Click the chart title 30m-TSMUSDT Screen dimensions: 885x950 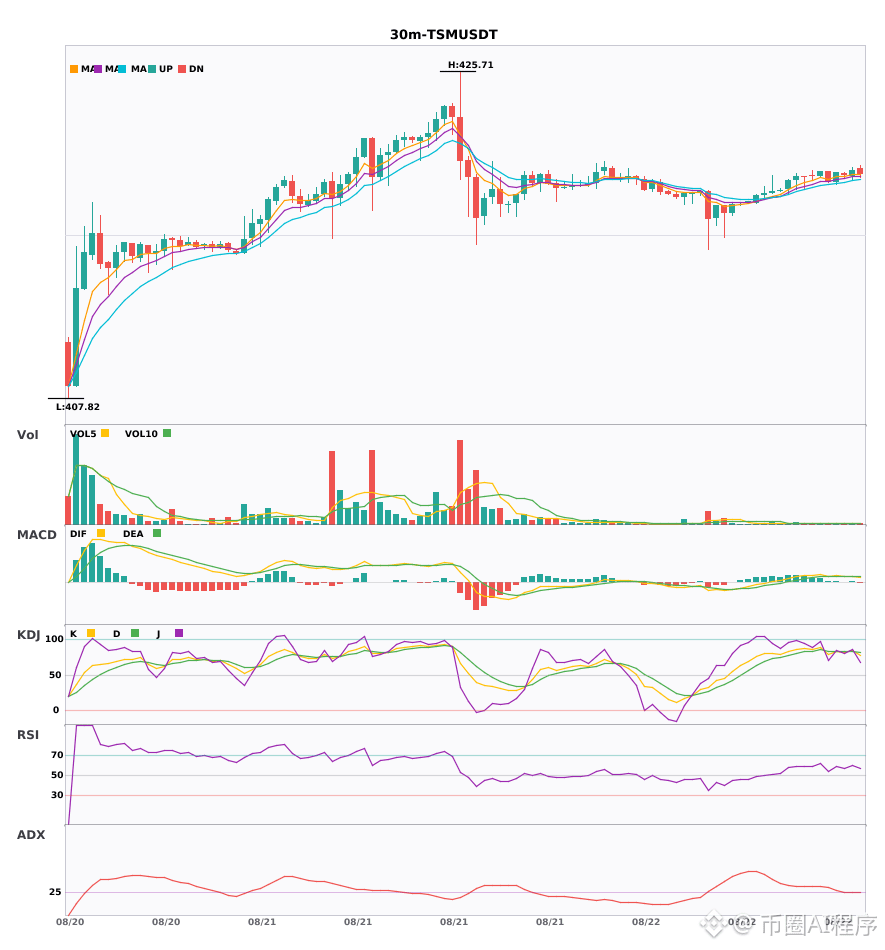click(x=443, y=35)
